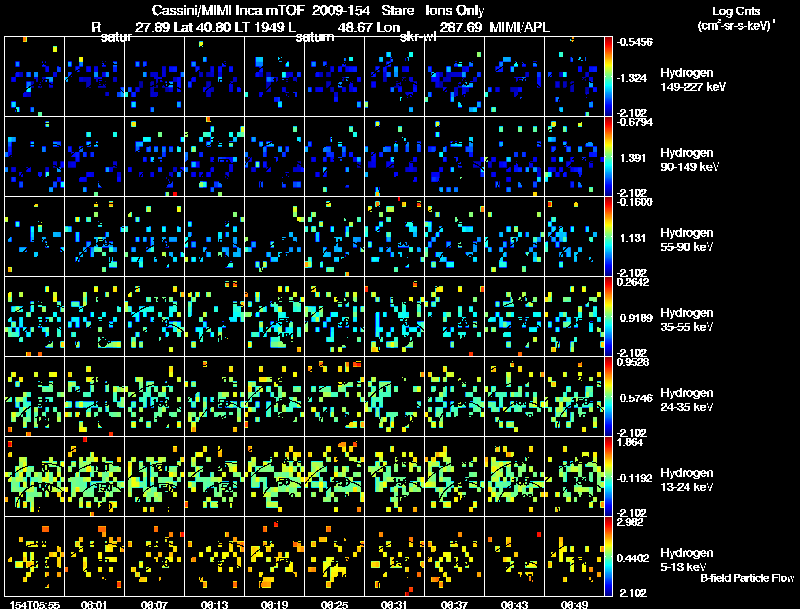The image size is (800, 609).
Task: Select the units label '(cm²-sr-s-keV)'
Action: click(x=735, y=25)
